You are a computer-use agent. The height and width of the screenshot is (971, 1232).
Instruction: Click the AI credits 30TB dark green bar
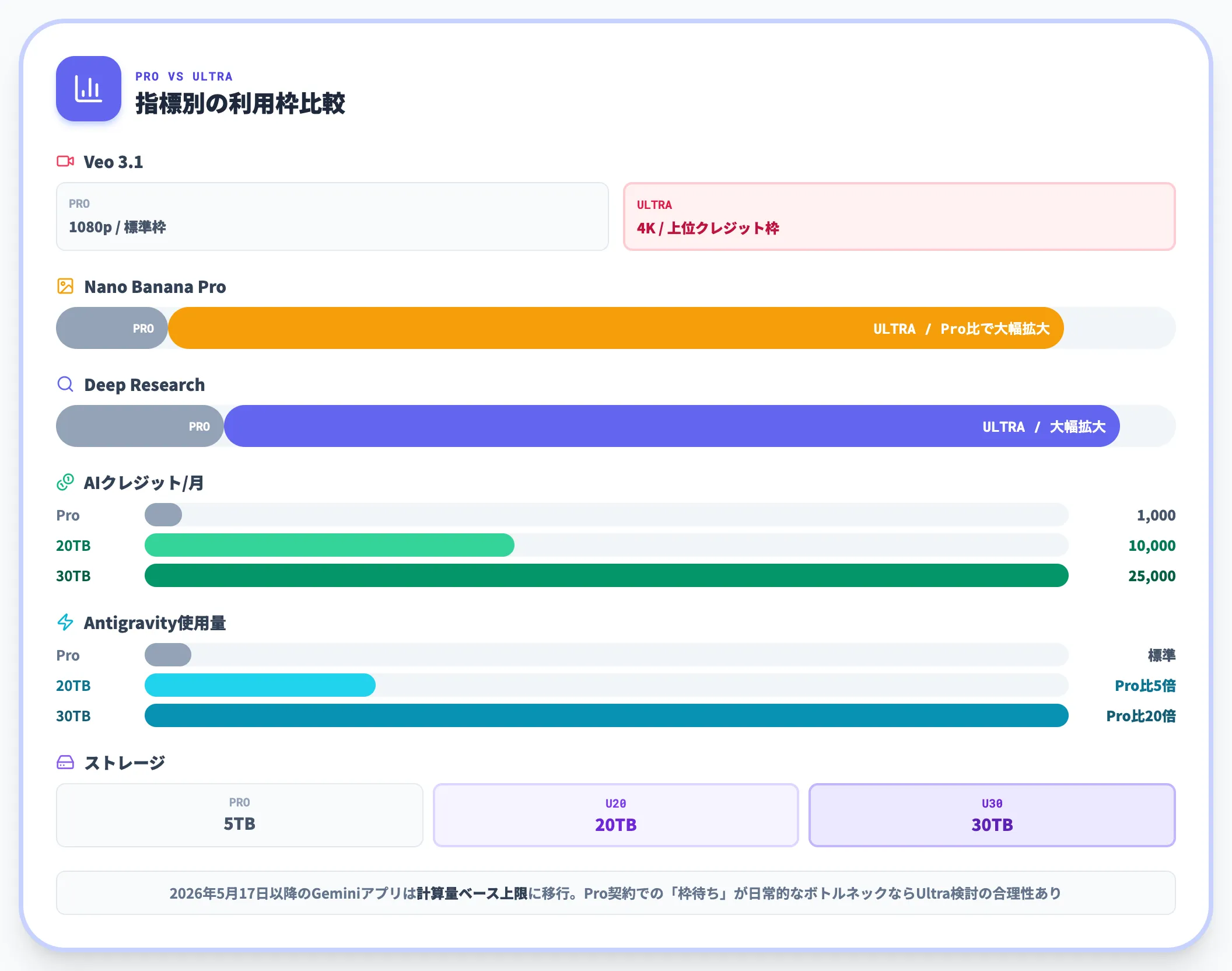607,575
